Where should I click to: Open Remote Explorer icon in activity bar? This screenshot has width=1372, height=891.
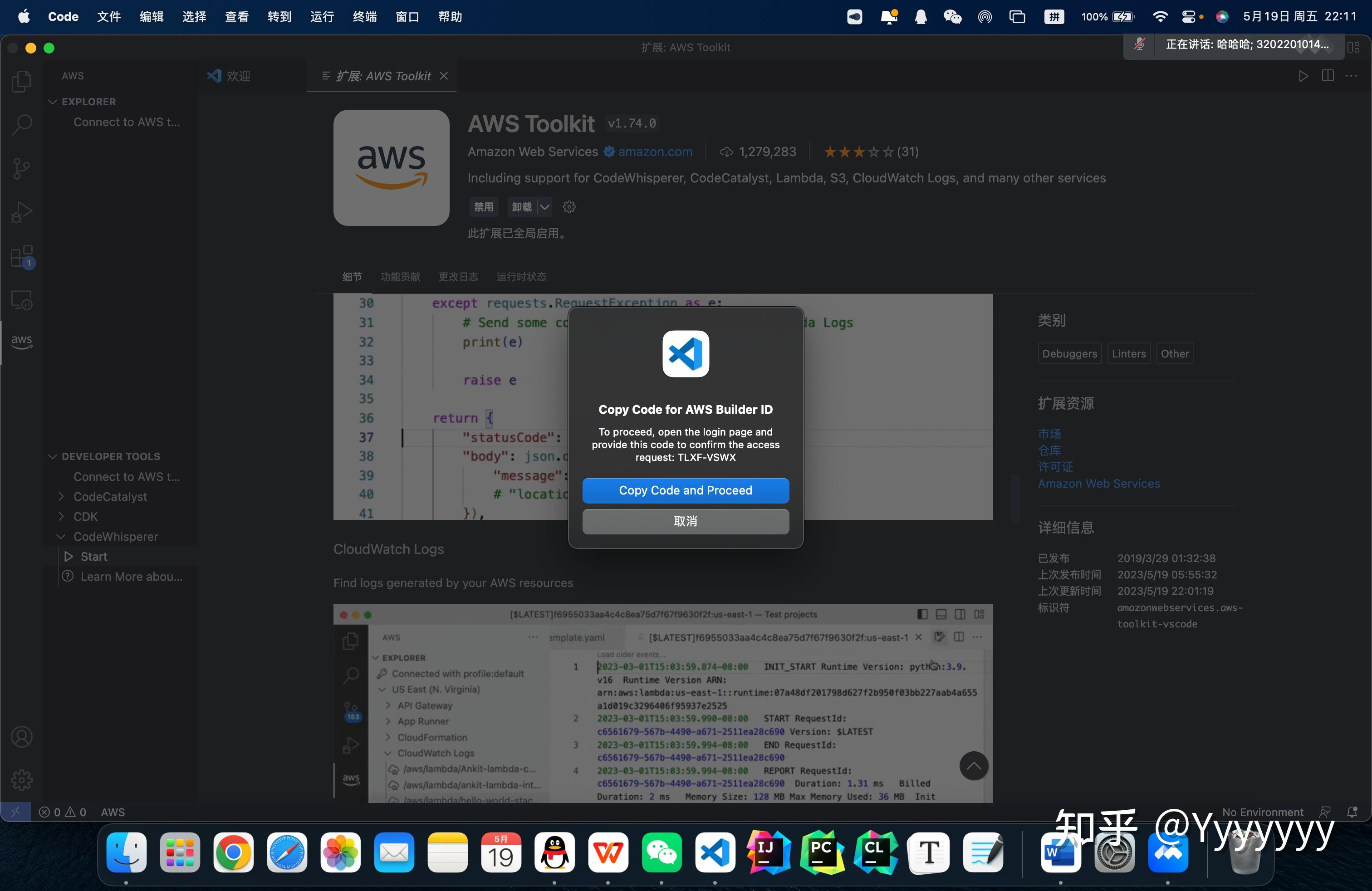pyautogui.click(x=21, y=300)
